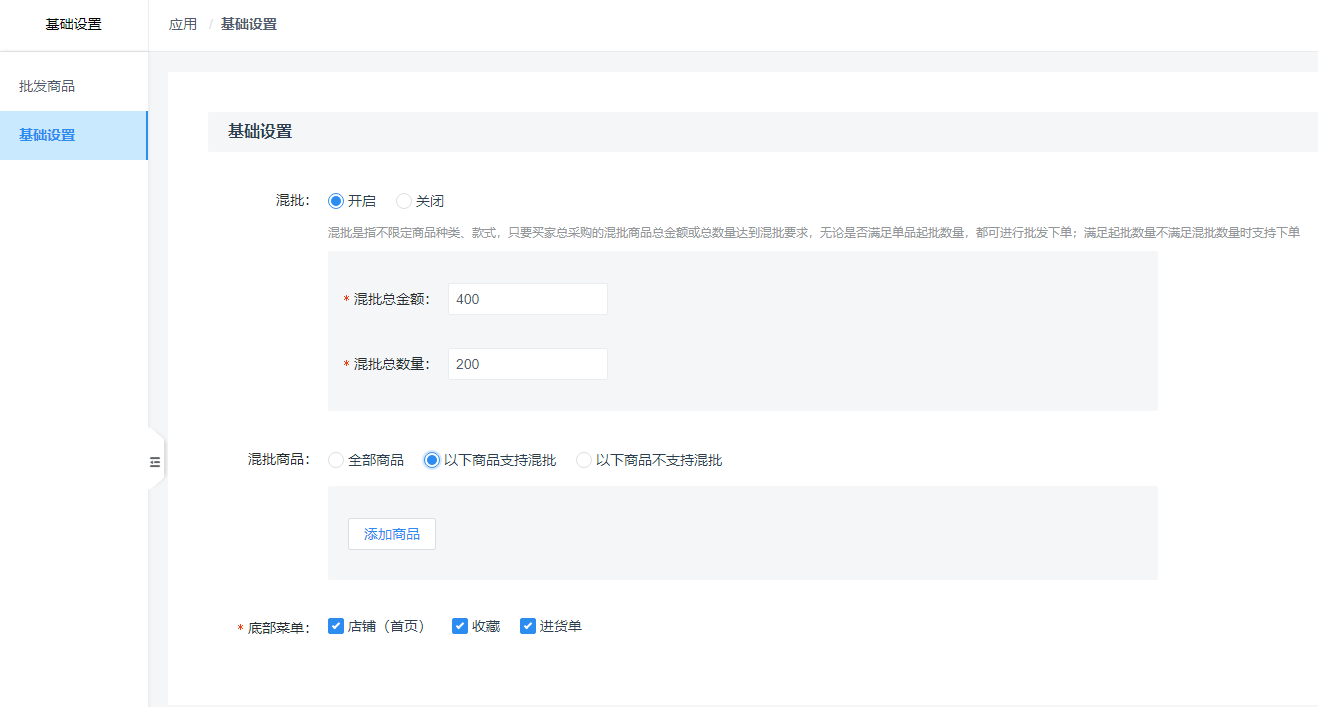Viewport: 1318px width, 707px height.
Task: Choose the 全部商品 option
Action: pyautogui.click(x=335, y=460)
